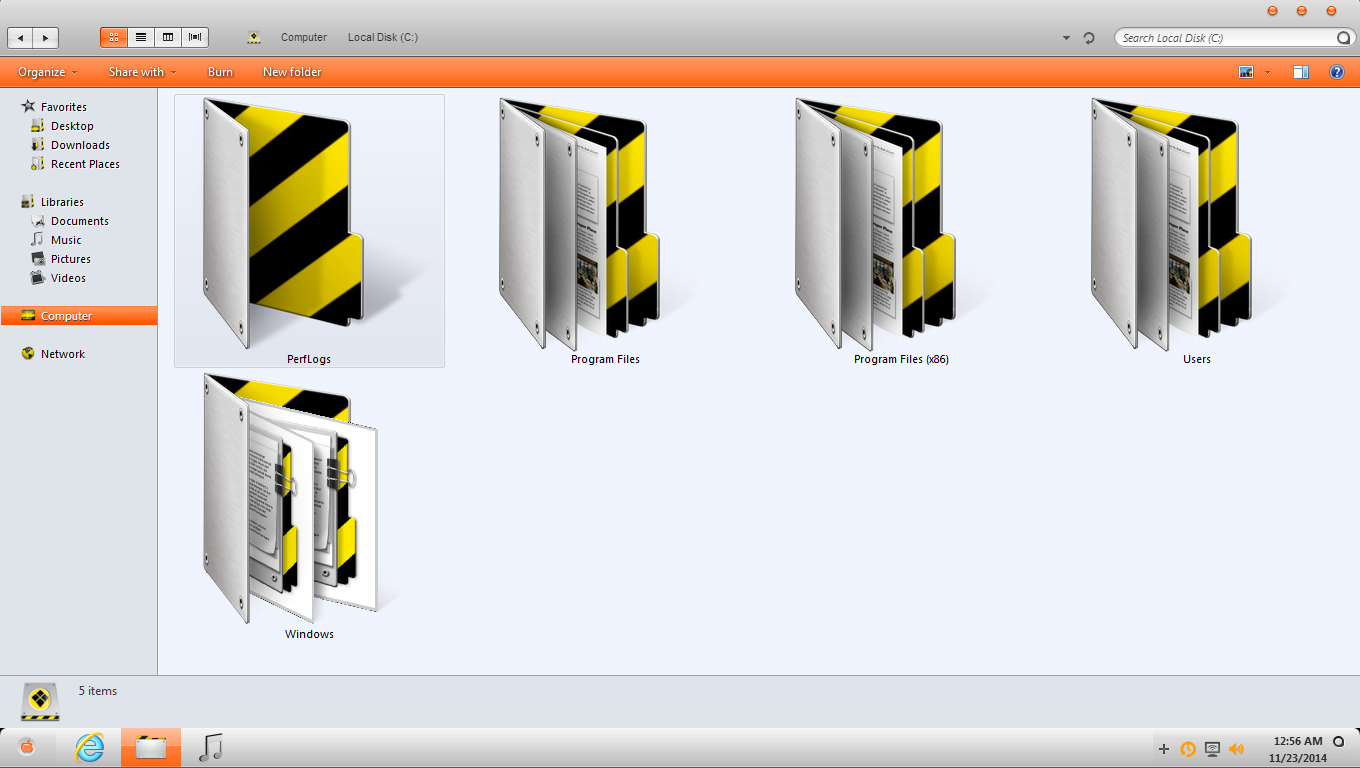Image resolution: width=1360 pixels, height=768 pixels.
Task: Switch to list view layout
Action: pyautogui.click(x=141, y=37)
